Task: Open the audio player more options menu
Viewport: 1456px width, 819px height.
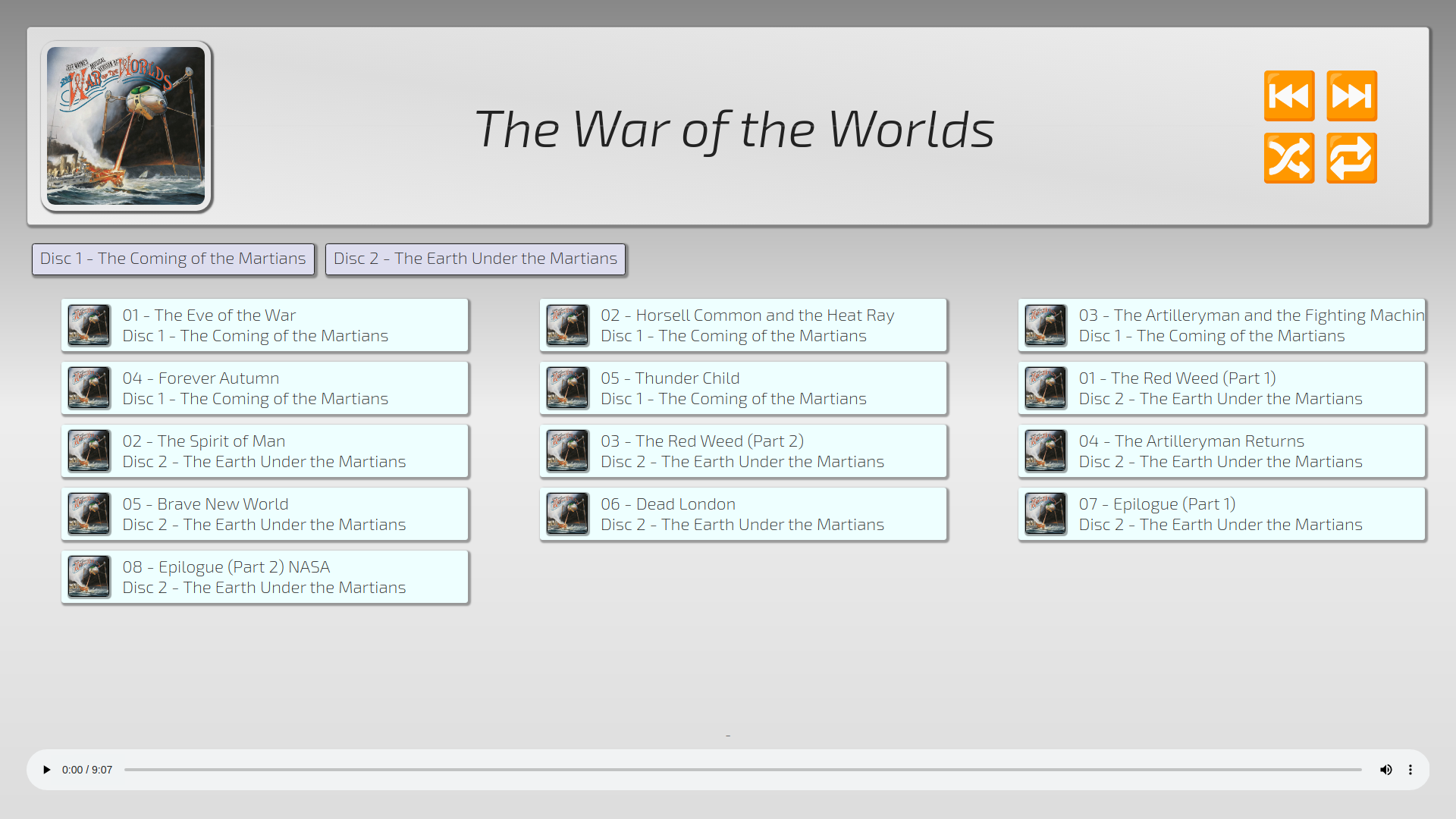Action: pyautogui.click(x=1410, y=770)
